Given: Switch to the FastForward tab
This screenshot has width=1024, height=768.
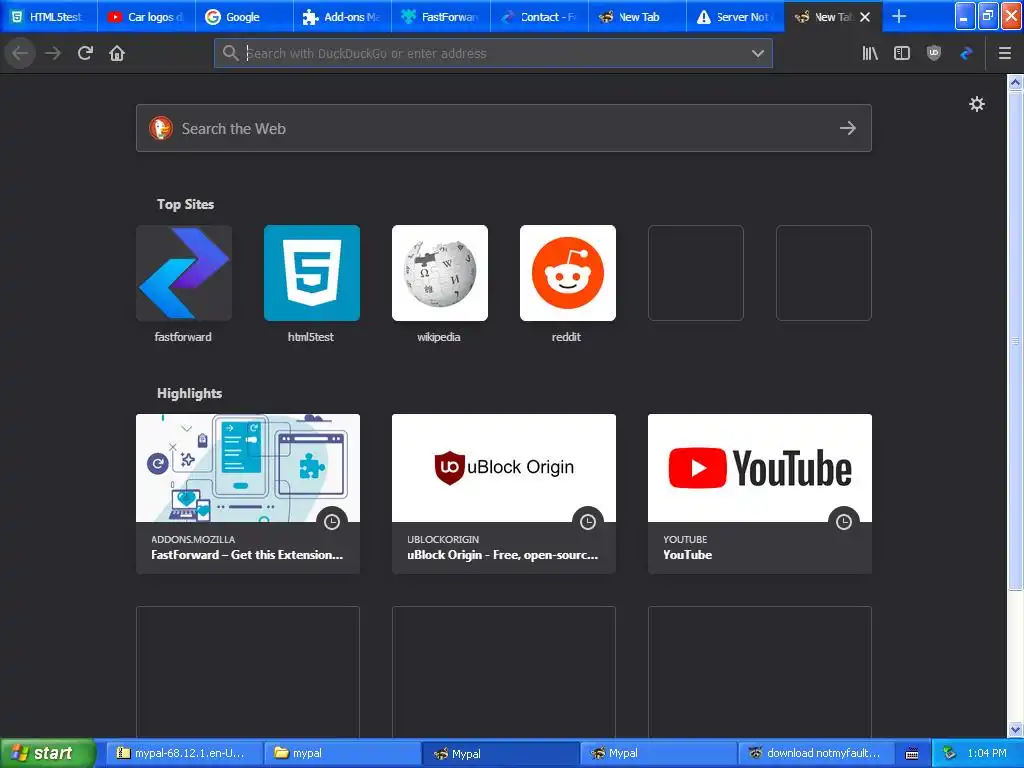Looking at the screenshot, I should (x=441, y=17).
